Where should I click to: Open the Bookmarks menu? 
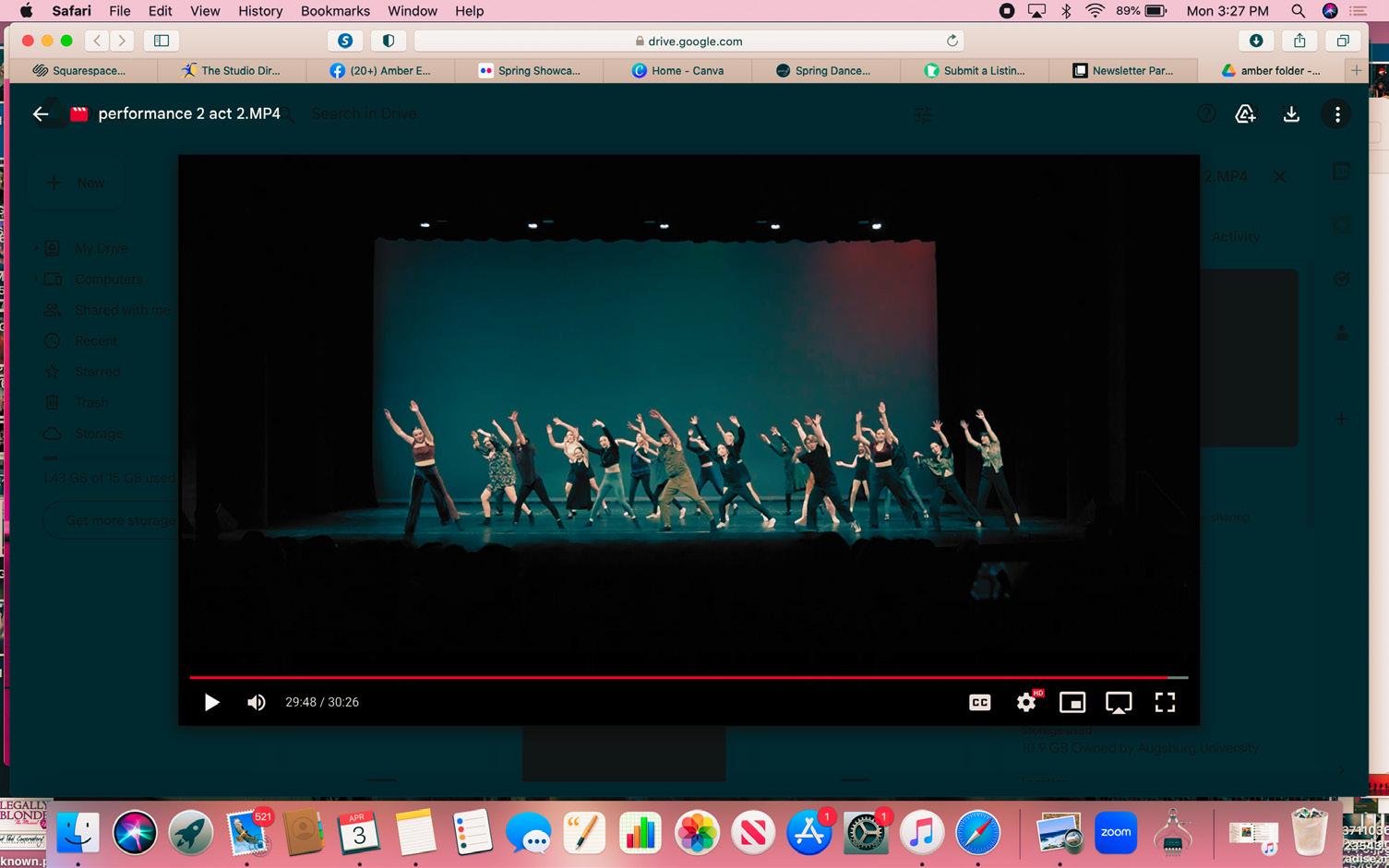click(x=335, y=11)
